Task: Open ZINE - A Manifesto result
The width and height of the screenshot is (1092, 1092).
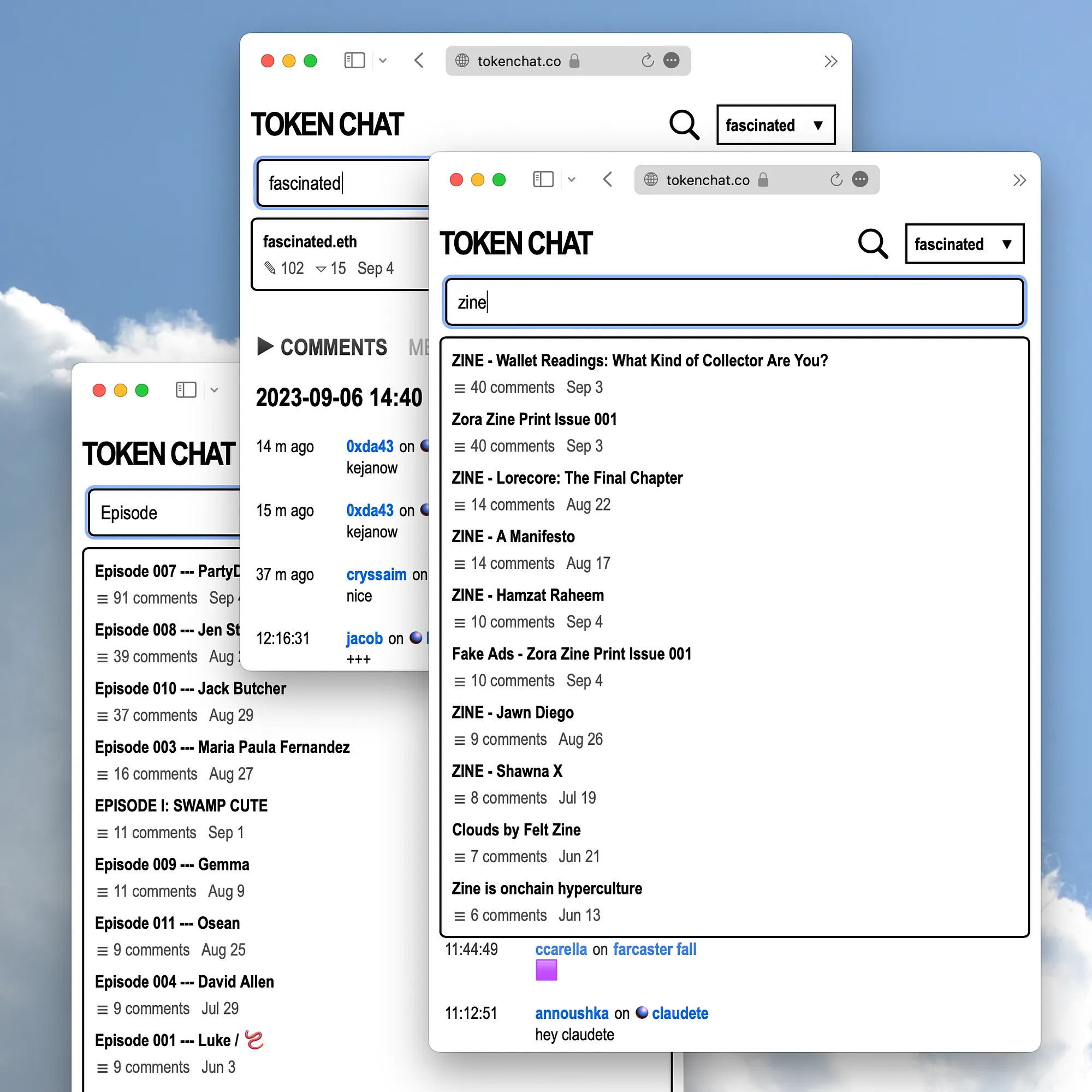Action: [x=513, y=536]
